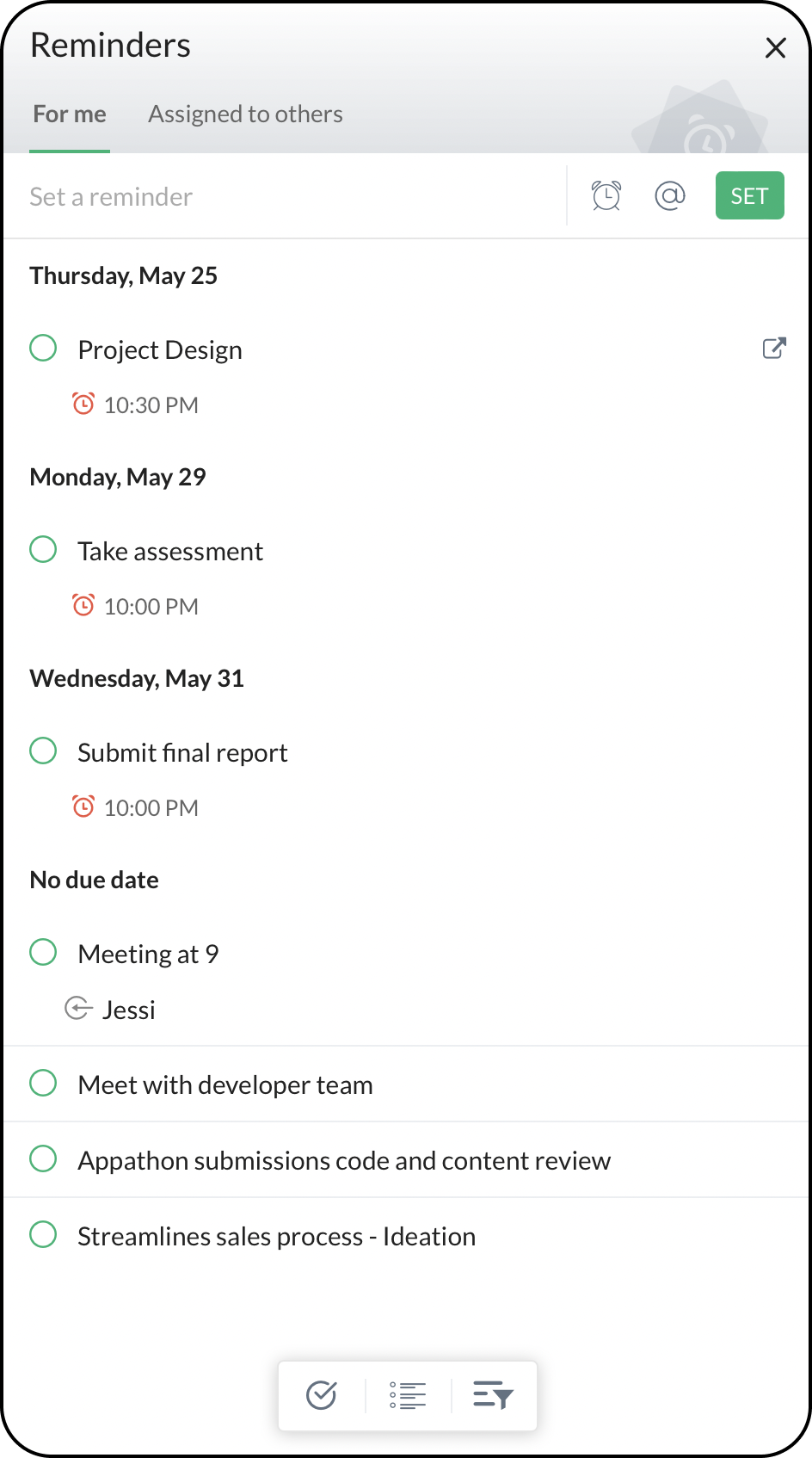Switch to list view icon
This screenshot has width=812, height=1458.
[408, 1395]
